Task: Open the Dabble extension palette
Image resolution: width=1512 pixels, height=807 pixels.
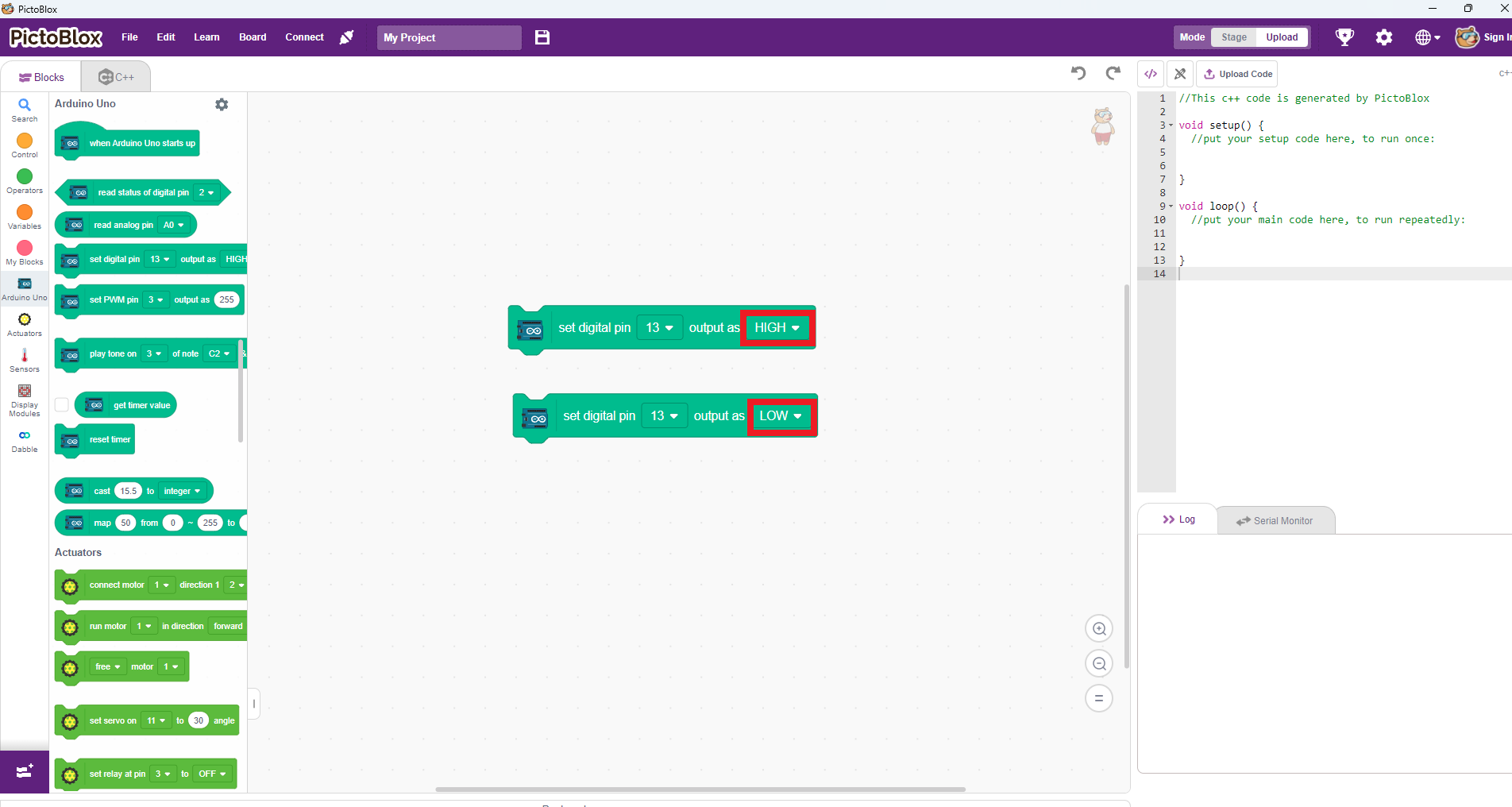Action: click(24, 438)
